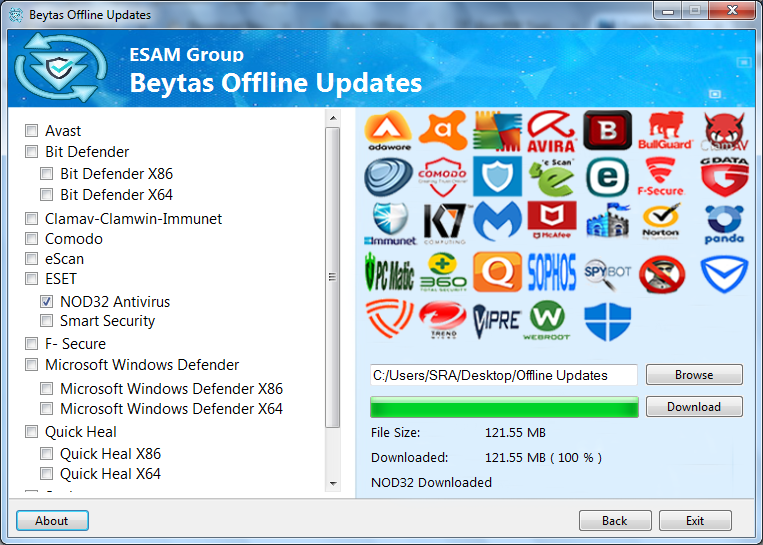The width and height of the screenshot is (763, 545).
Task: Click the orange Avast logo
Action: coord(443,130)
